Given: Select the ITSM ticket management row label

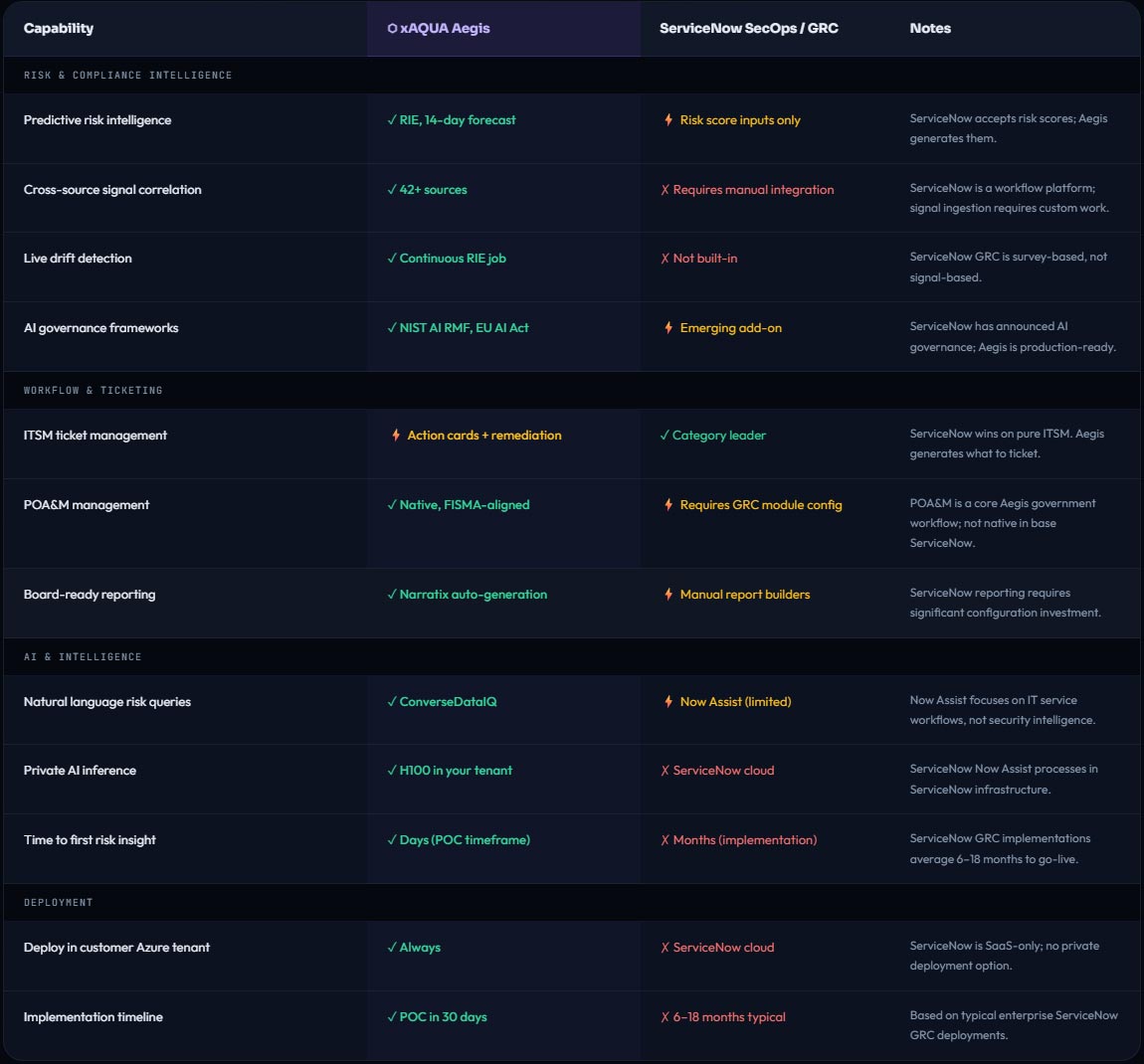Looking at the screenshot, I should [95, 436].
